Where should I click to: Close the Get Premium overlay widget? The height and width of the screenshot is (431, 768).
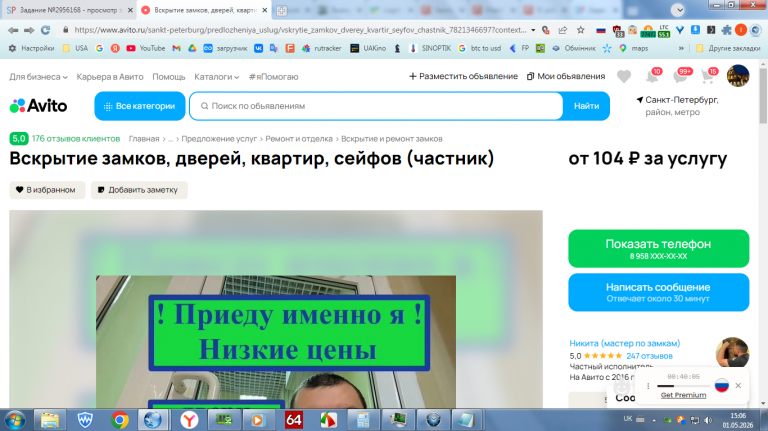(738, 385)
